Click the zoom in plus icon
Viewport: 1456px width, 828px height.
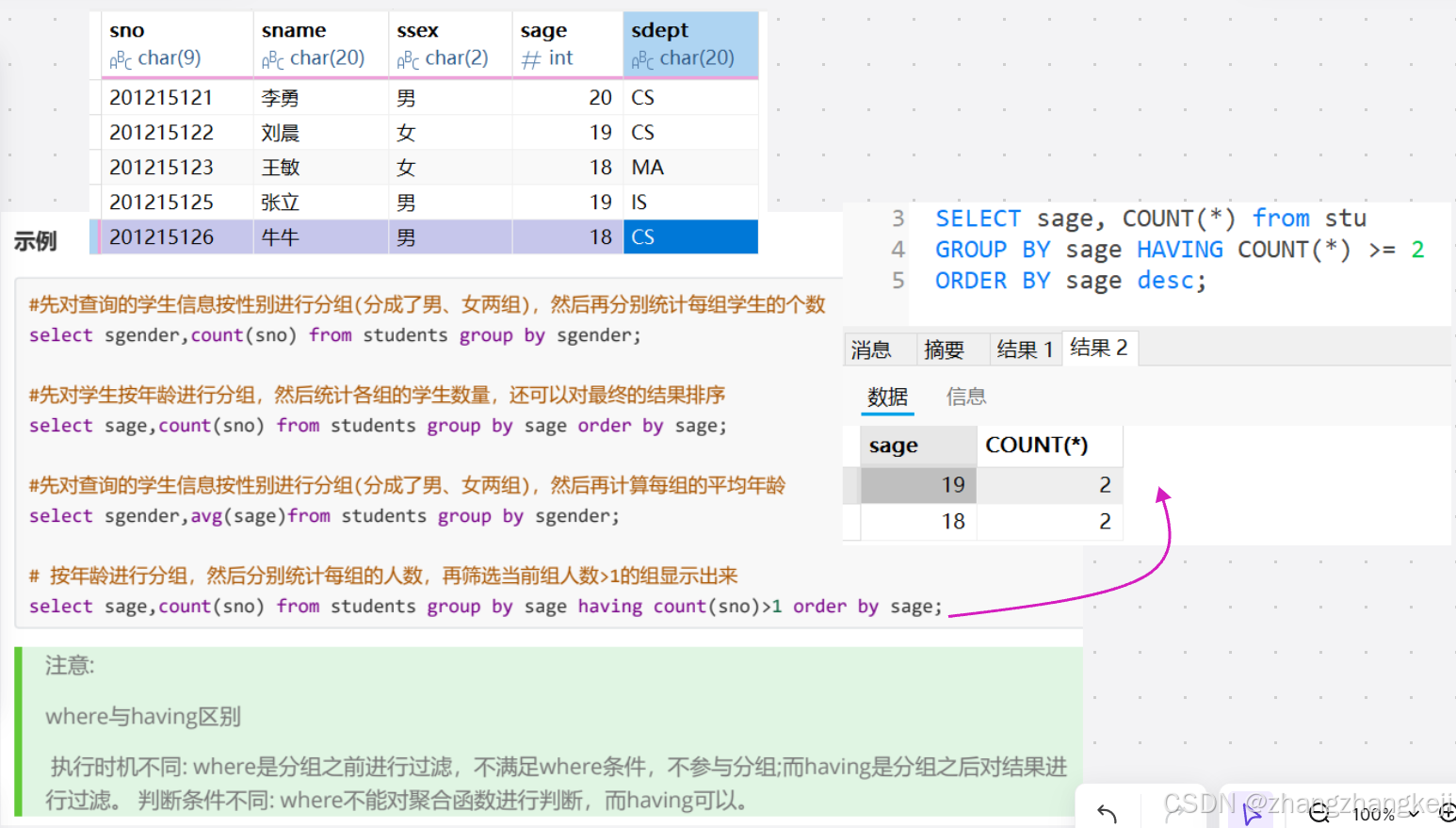(1448, 813)
